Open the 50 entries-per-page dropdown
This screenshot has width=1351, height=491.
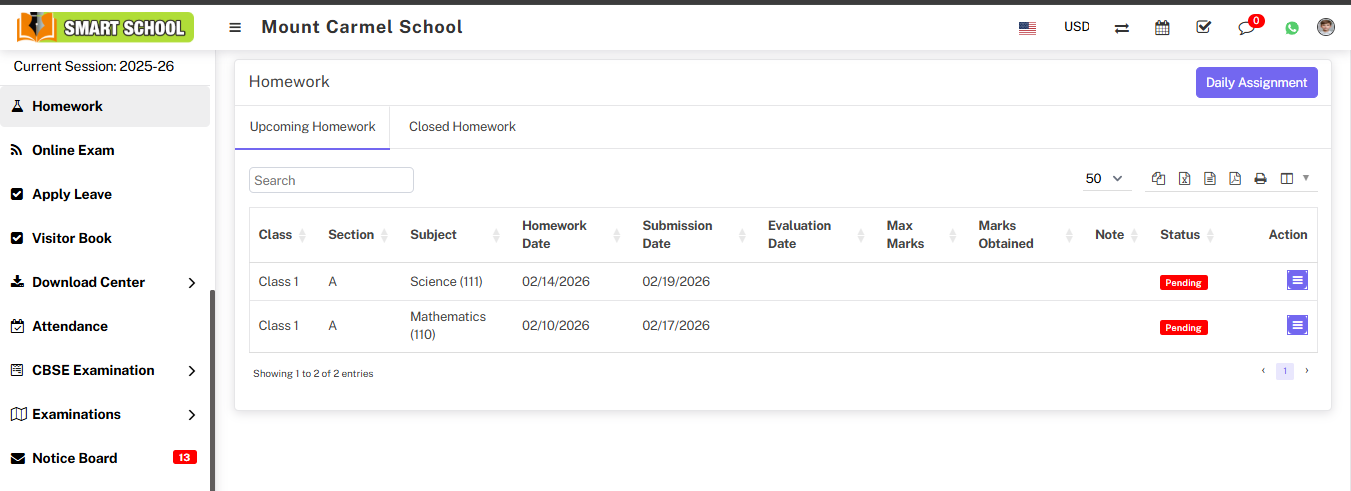(1105, 179)
